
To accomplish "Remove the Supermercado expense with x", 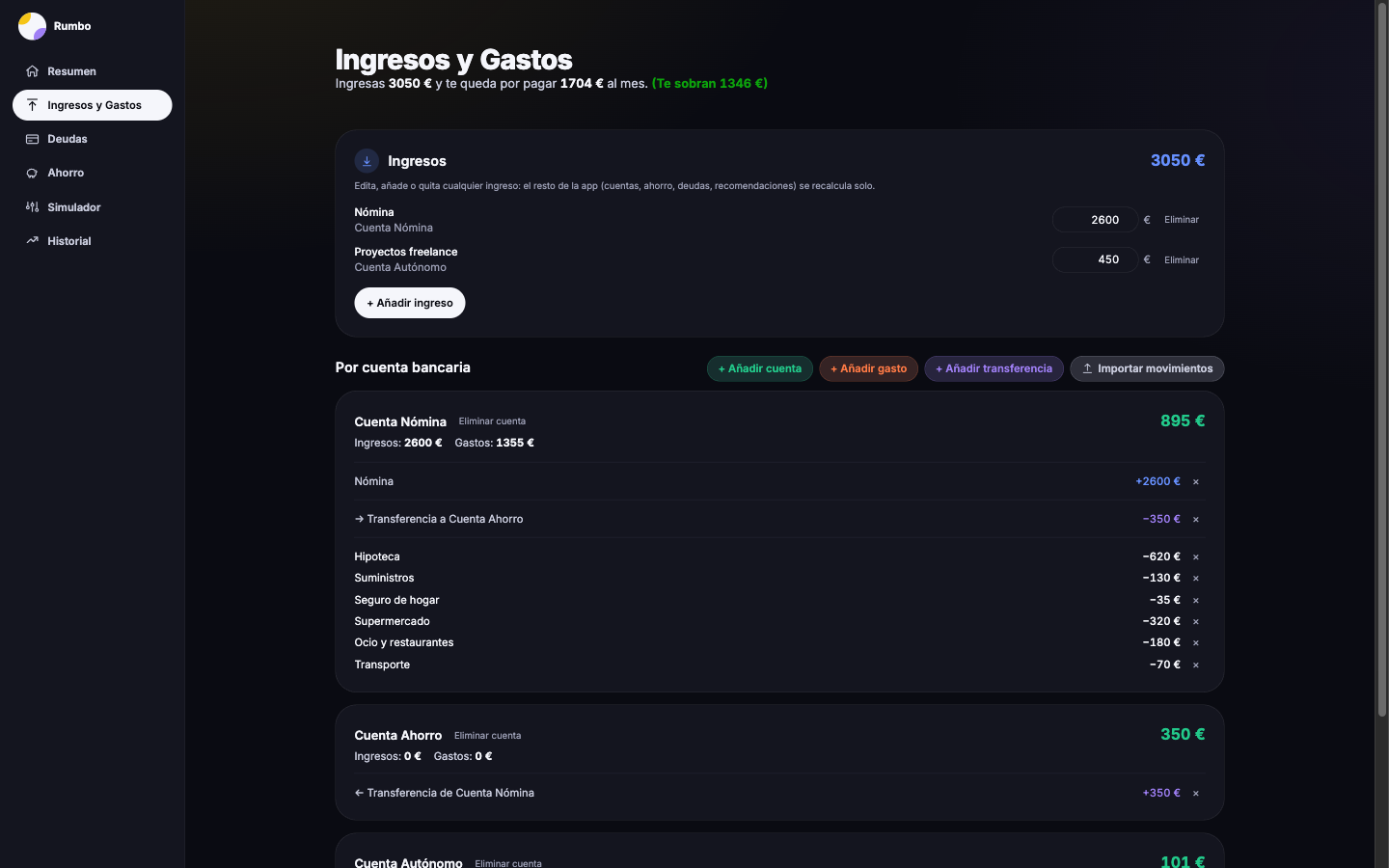I will click(x=1196, y=621).
